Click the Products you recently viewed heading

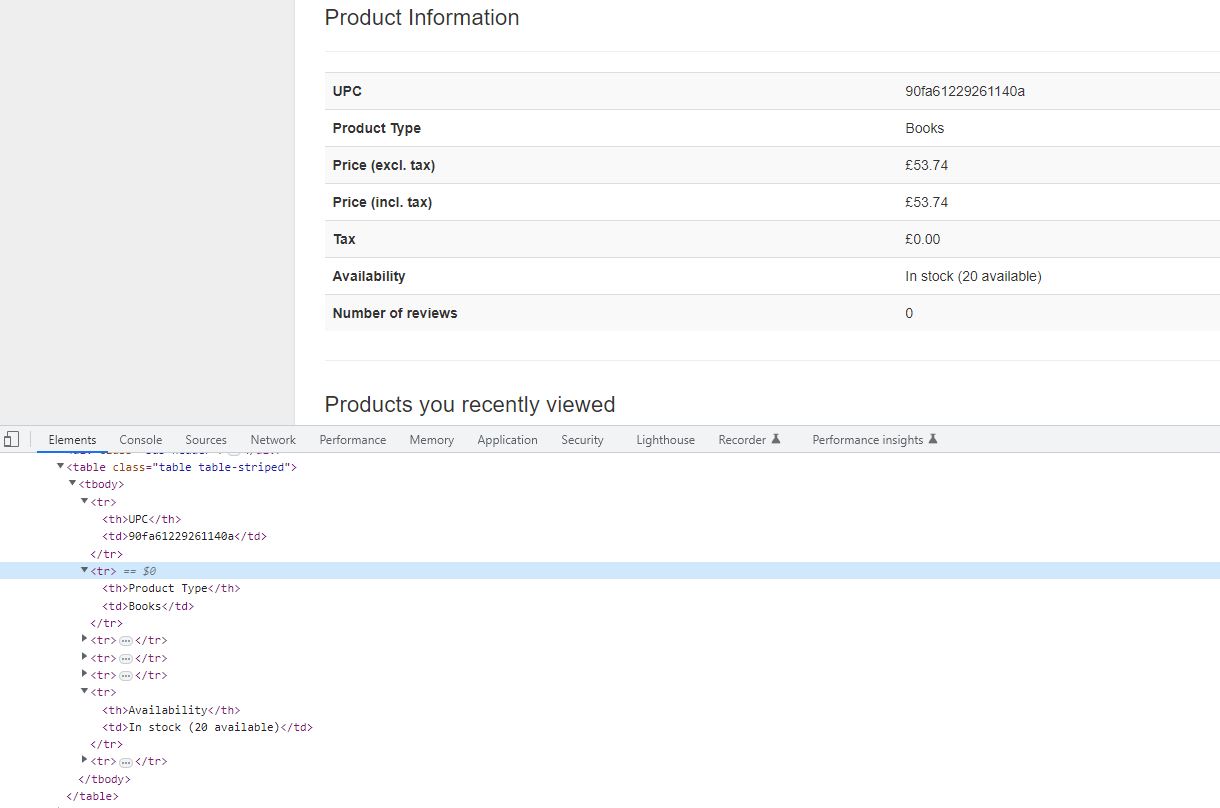(470, 405)
